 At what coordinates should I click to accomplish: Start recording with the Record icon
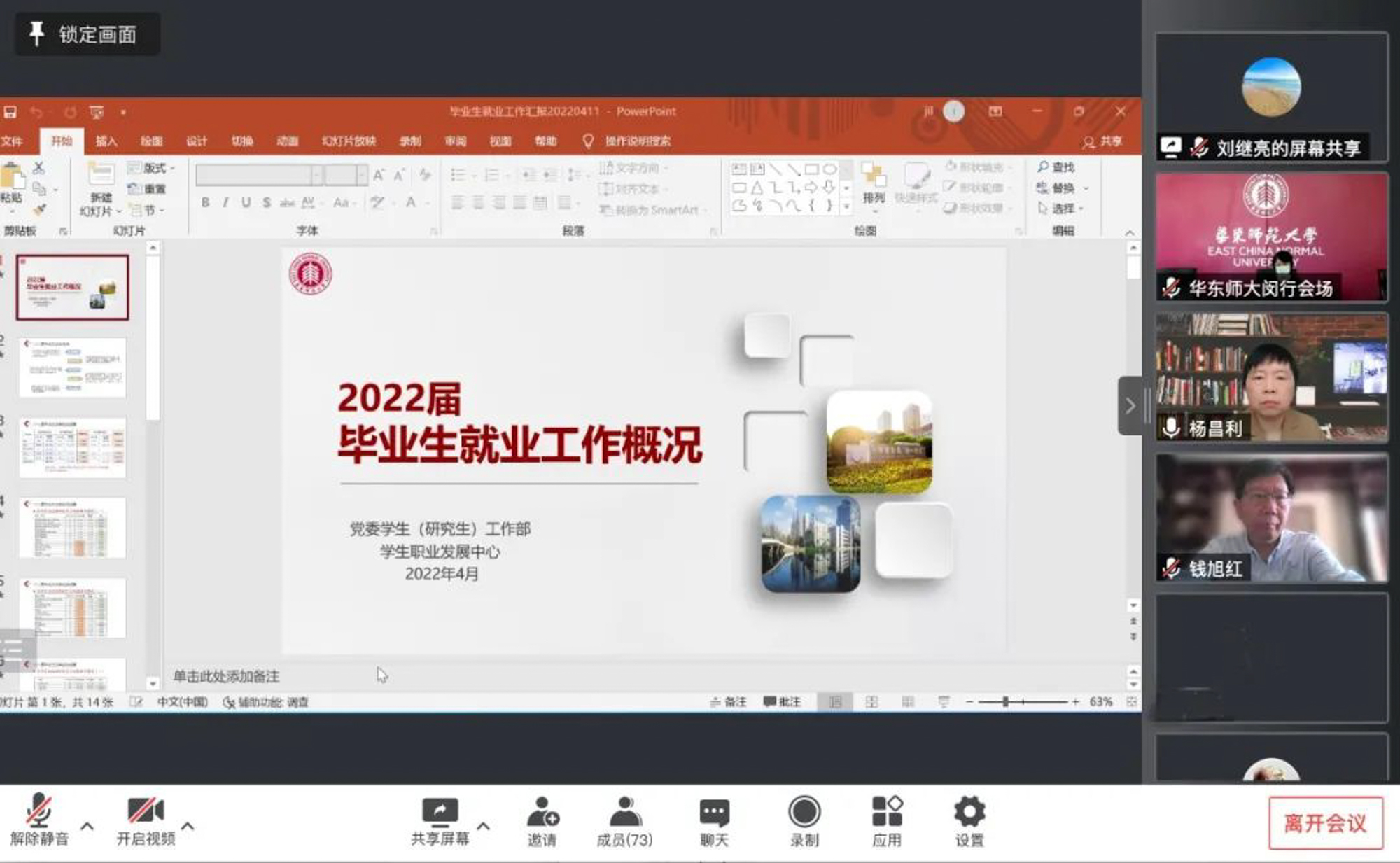pos(804,812)
